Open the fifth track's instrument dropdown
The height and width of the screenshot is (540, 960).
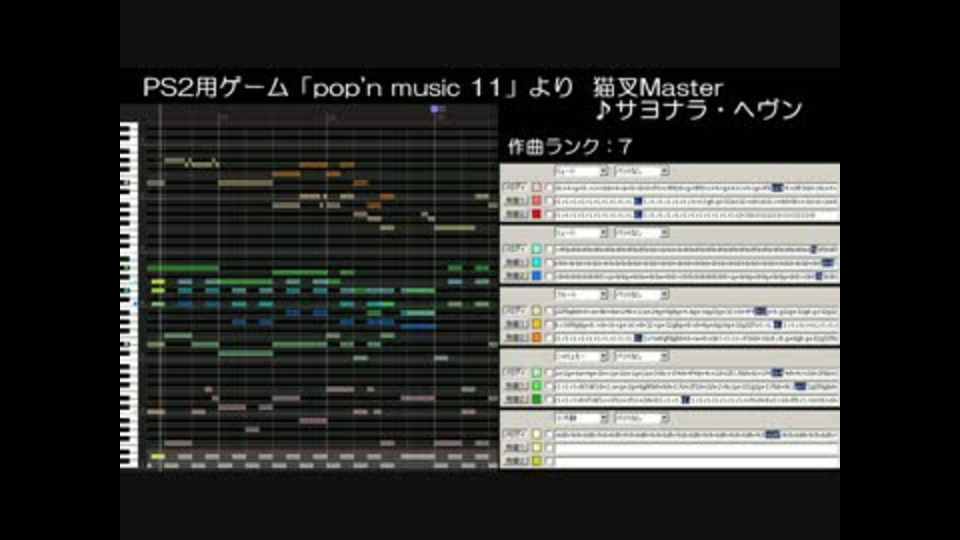581,418
